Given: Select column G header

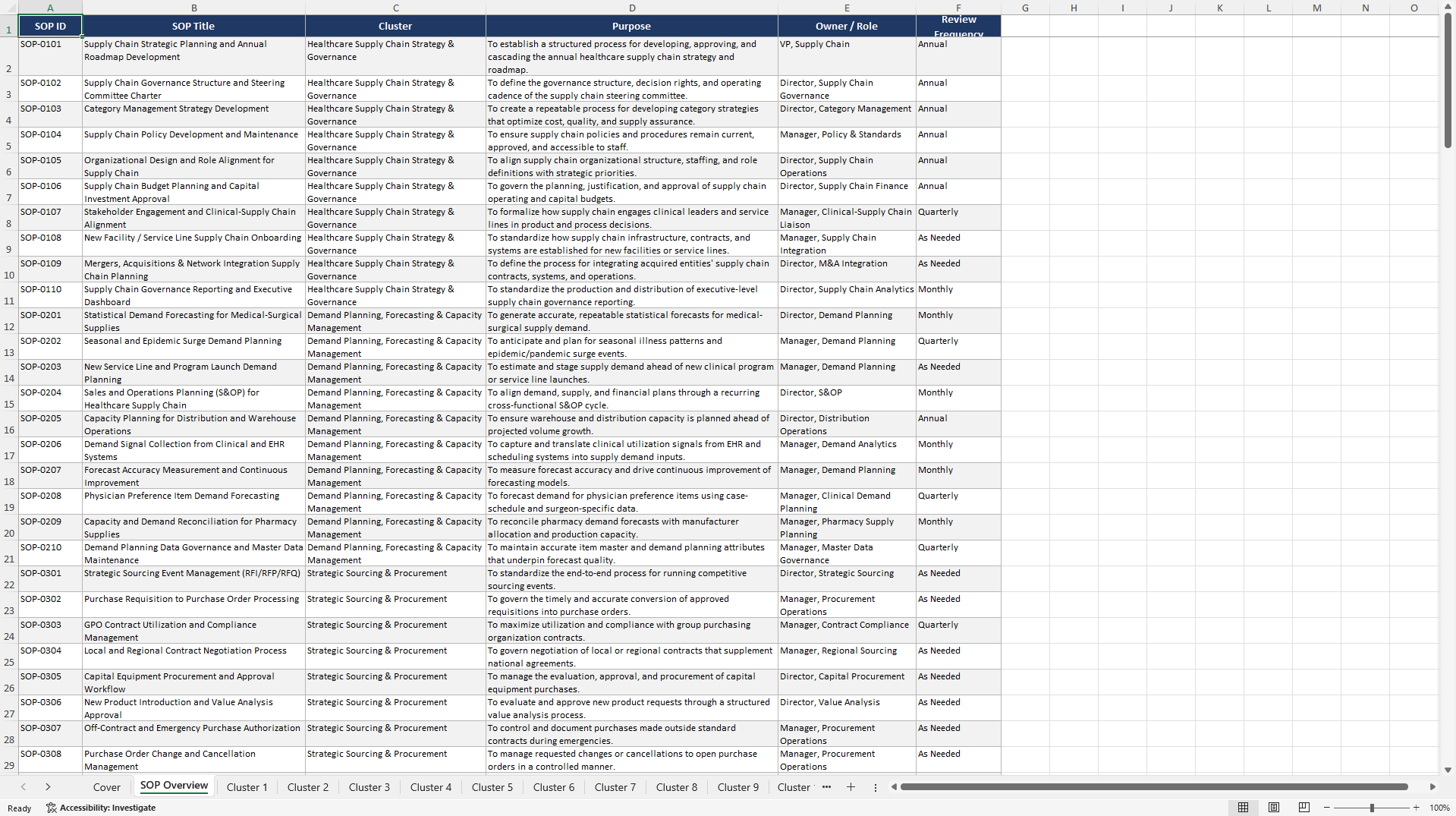Looking at the screenshot, I should click(x=1025, y=8).
